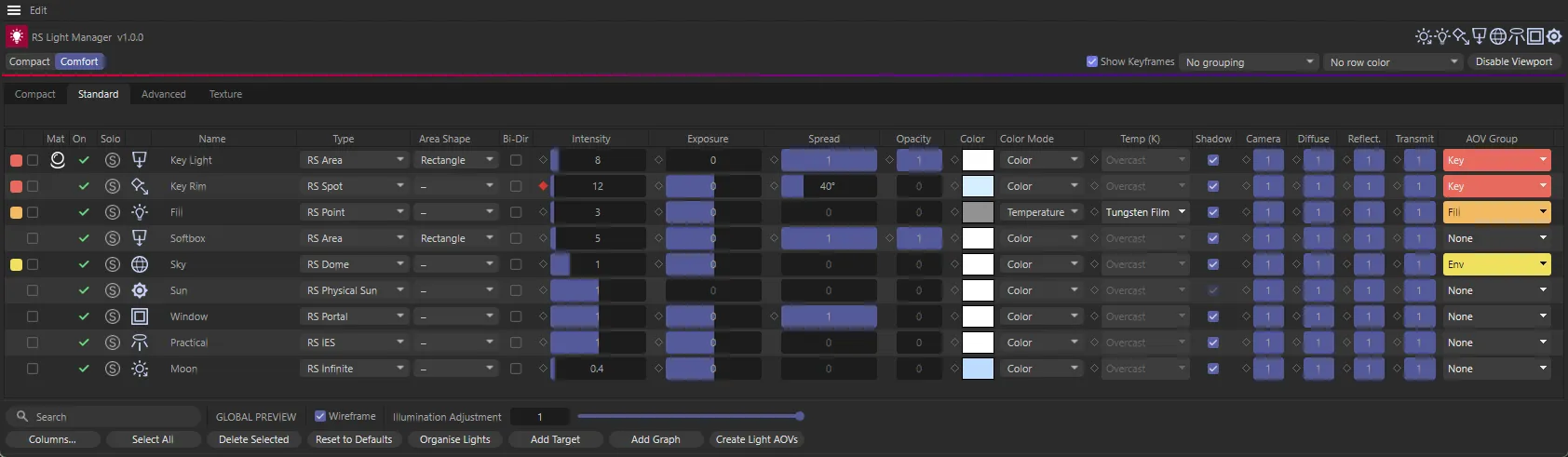
Task: Toggle Key Light On checkmark
Action: (x=84, y=160)
